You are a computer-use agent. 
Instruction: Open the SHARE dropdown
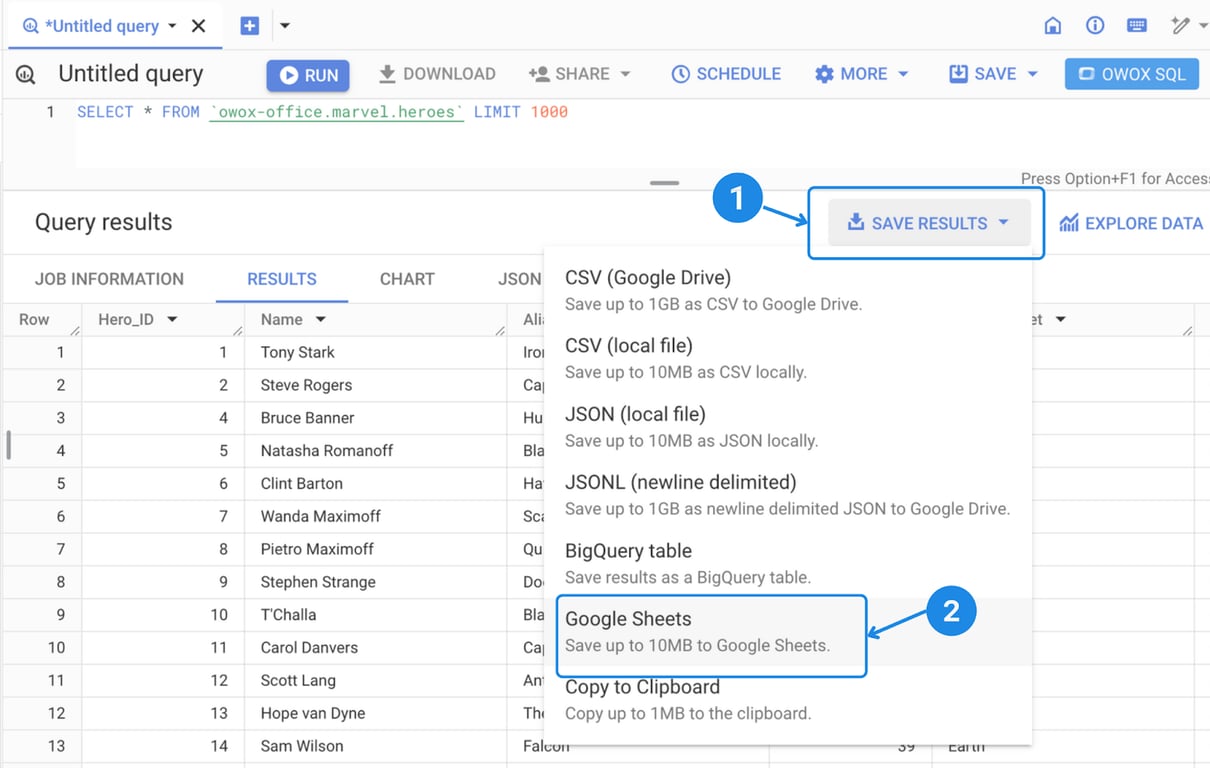click(580, 74)
